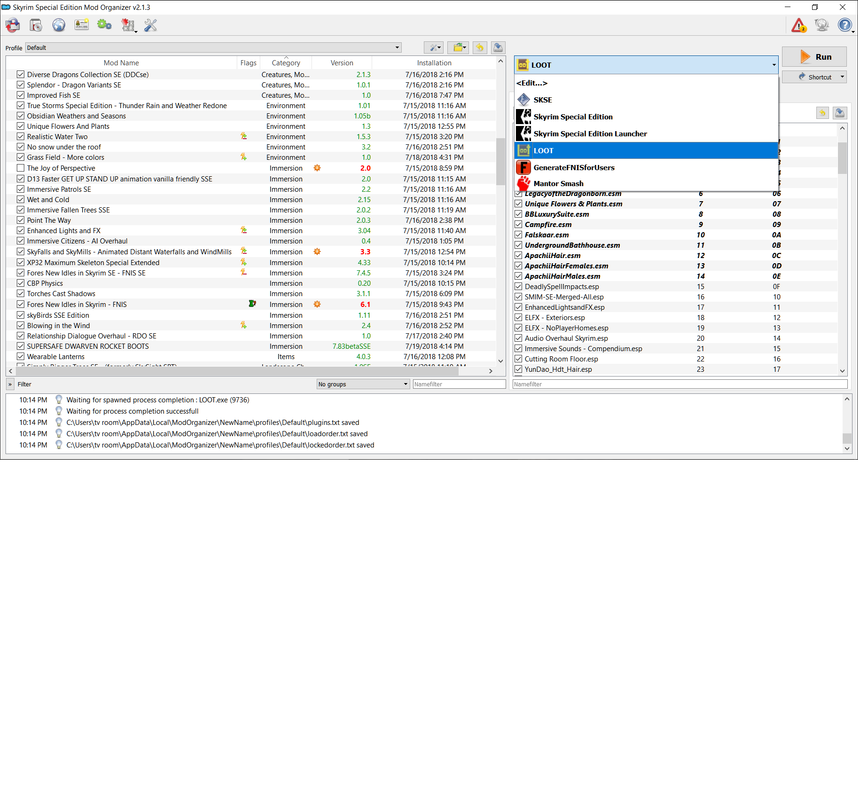
Task: Click the Tools puzzle icon in toolbar
Action: 128,25
